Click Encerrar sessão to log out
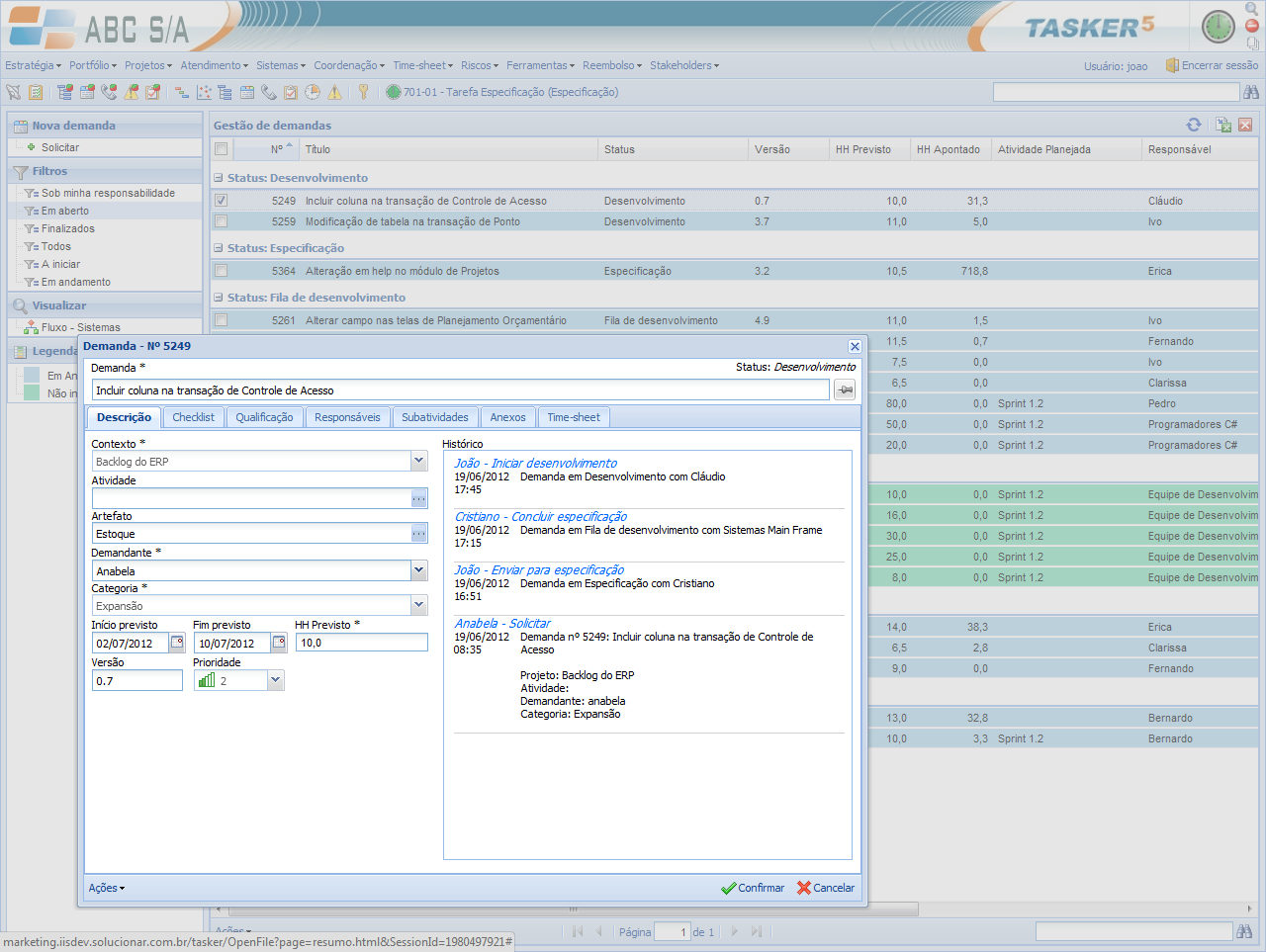 (1212, 65)
